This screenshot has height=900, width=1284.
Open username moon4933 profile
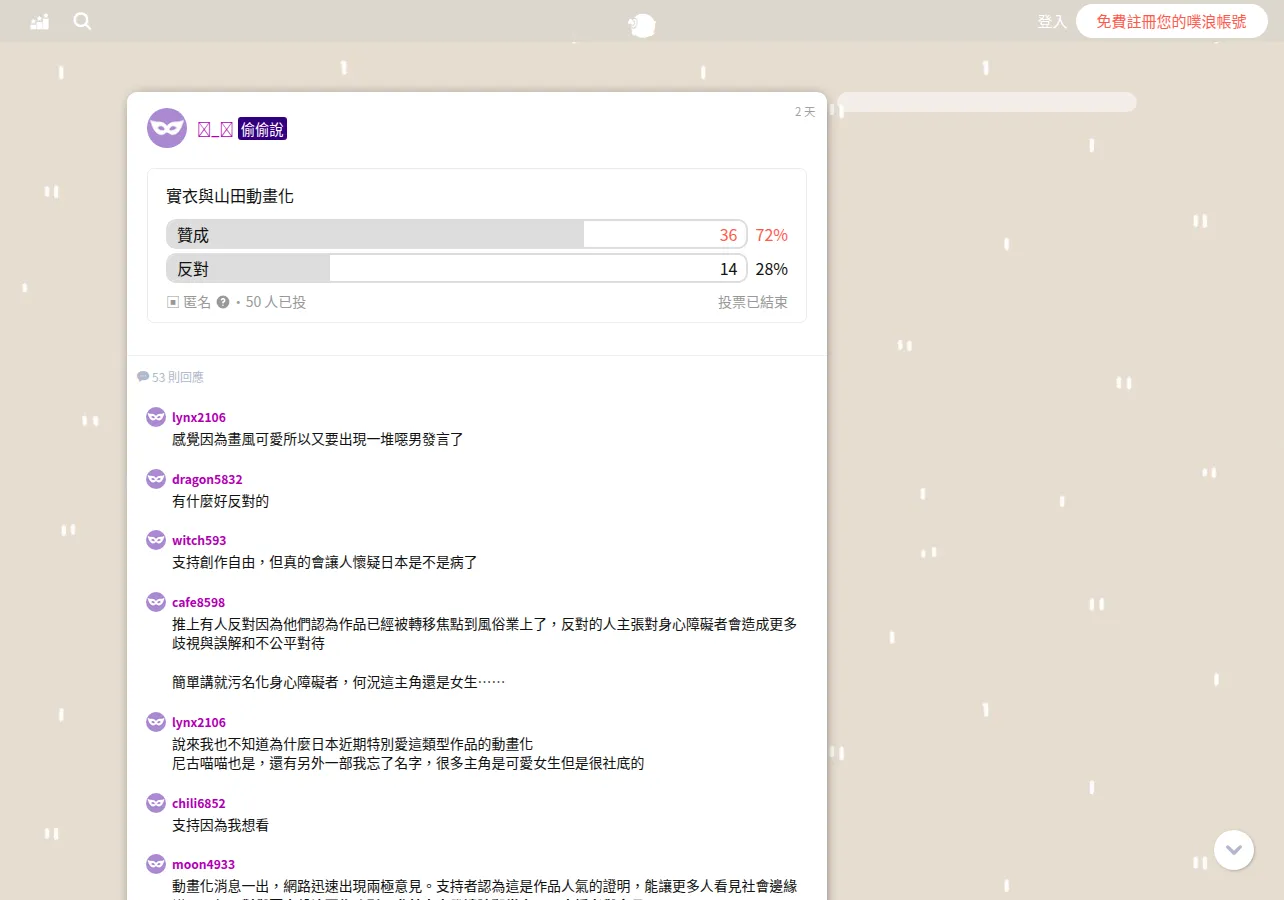tap(204, 864)
